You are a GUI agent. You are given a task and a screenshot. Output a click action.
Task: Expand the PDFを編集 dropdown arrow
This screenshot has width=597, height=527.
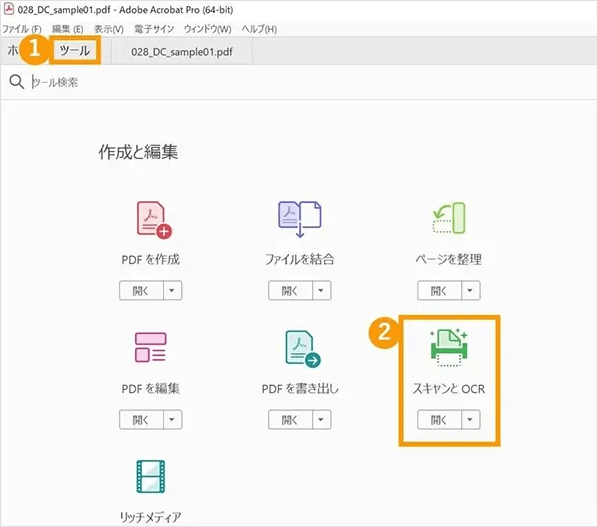tap(172, 420)
